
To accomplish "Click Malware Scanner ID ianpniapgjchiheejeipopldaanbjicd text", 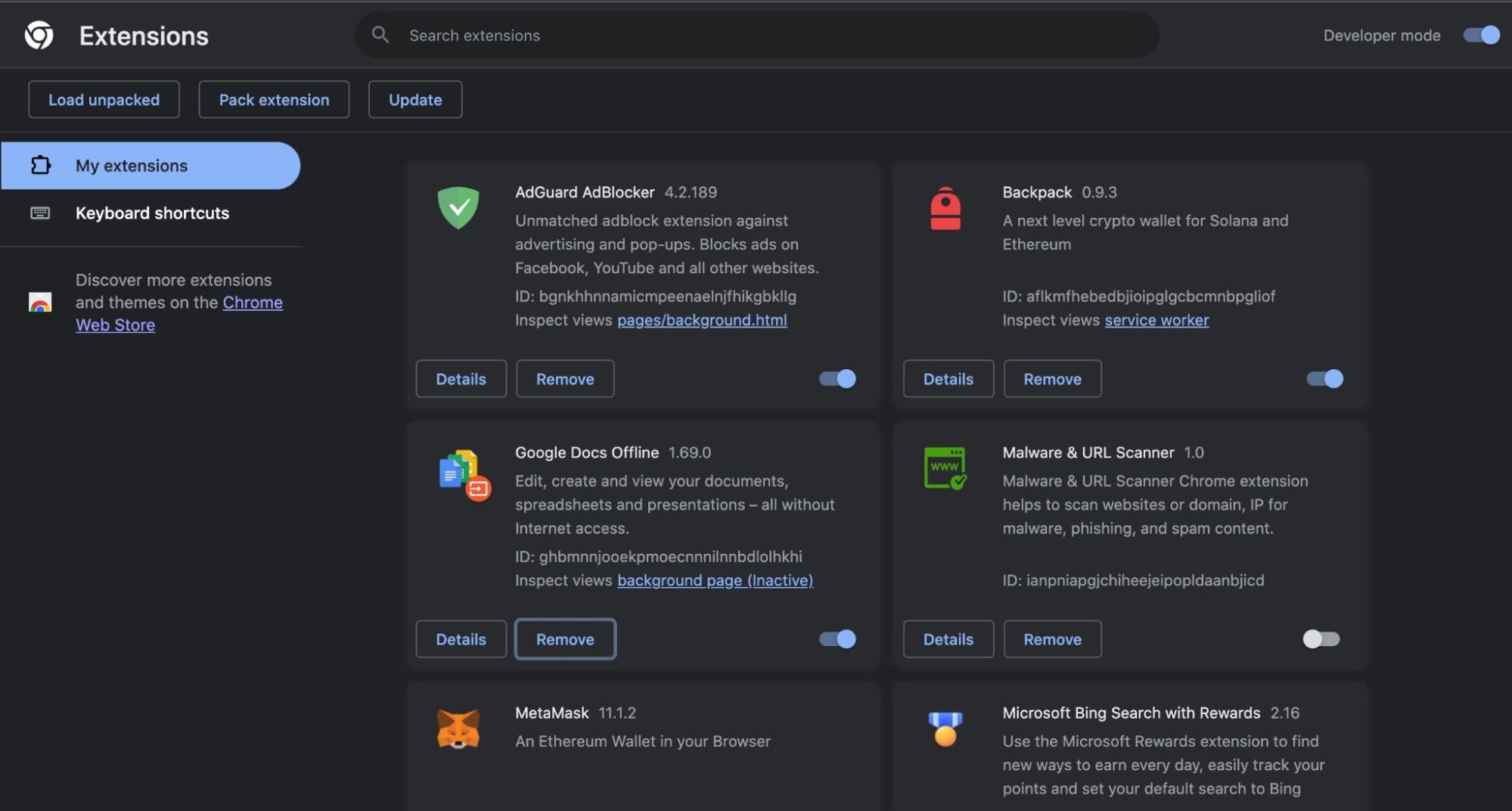I will (1133, 580).
